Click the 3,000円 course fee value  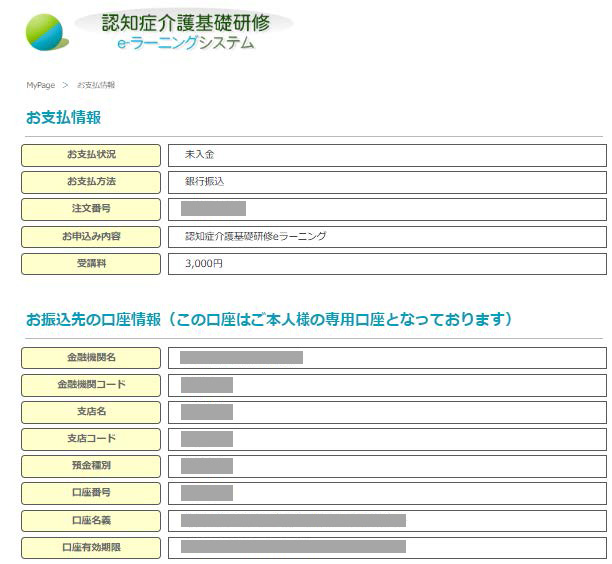[x=204, y=264]
